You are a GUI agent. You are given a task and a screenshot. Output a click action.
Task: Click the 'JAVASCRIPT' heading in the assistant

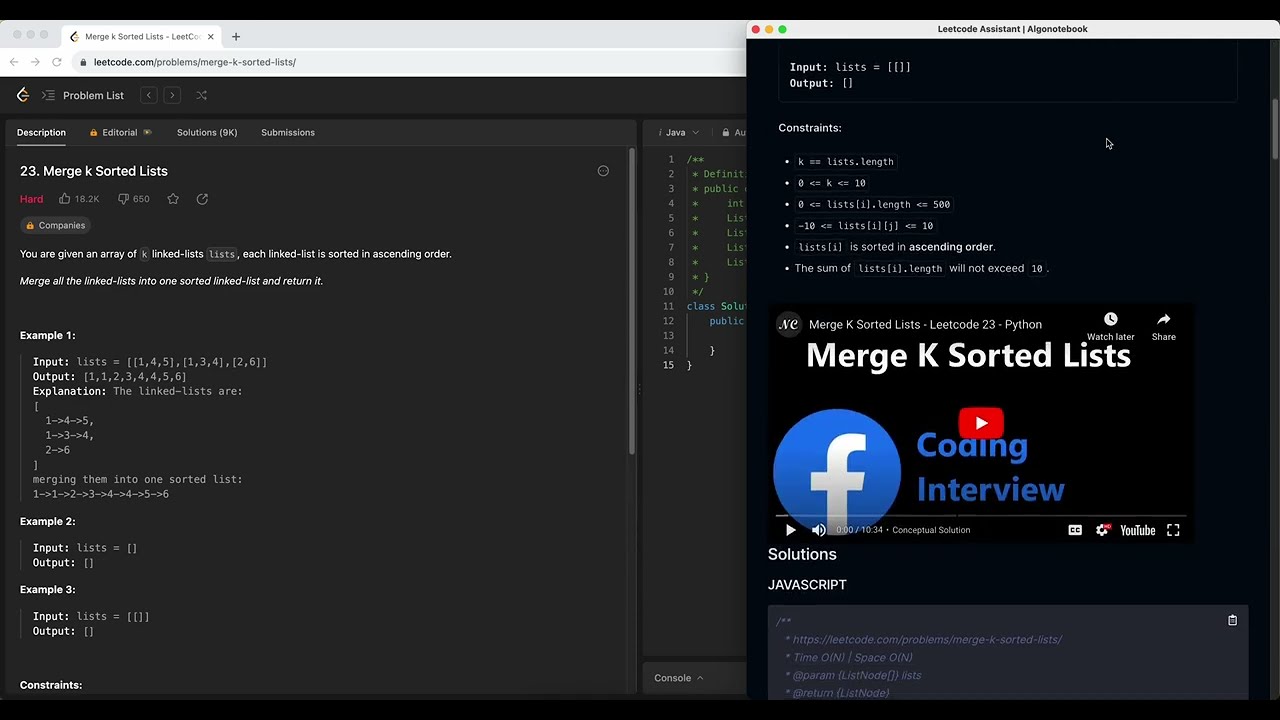click(807, 585)
